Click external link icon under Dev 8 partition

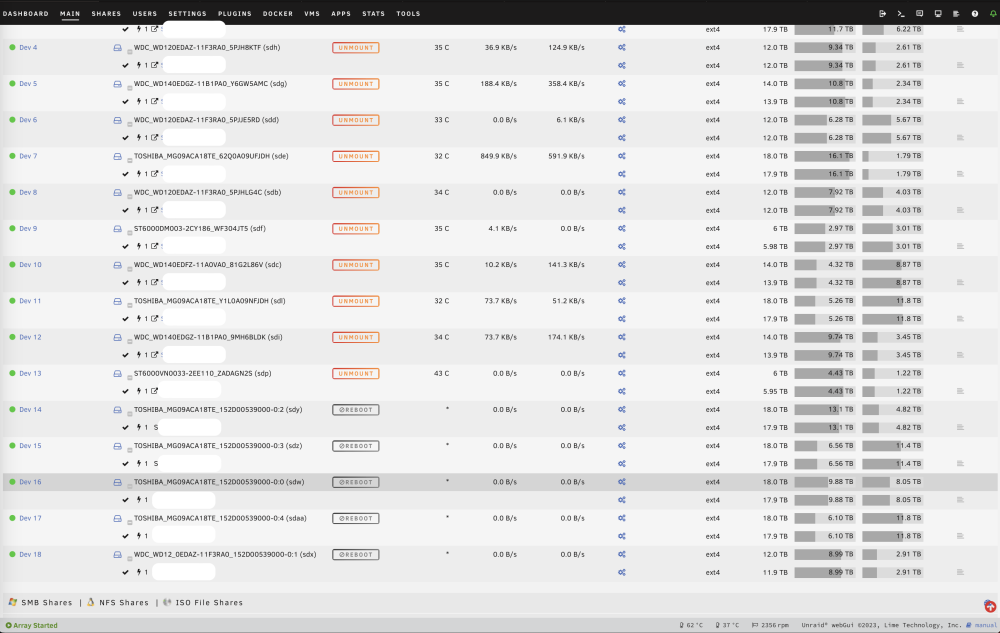[x=154, y=210]
